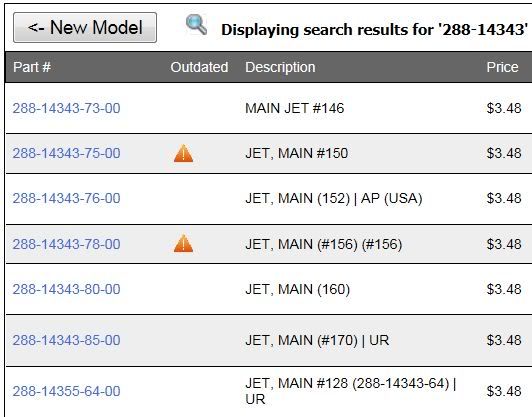
Task: Go back using the New Model button
Action: (x=85, y=27)
